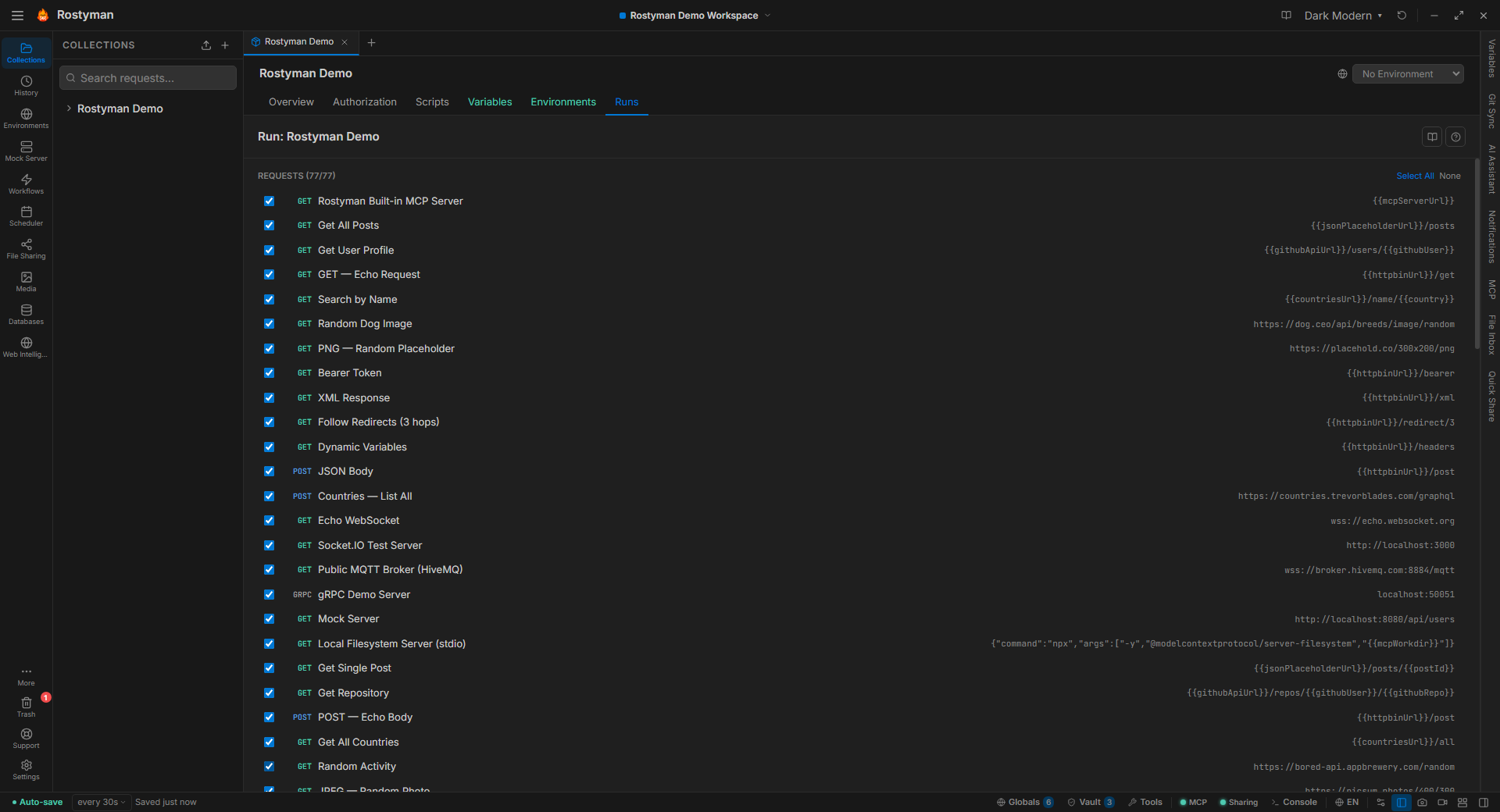1500x812 pixels.
Task: Open the History panel
Action: pos(26,86)
